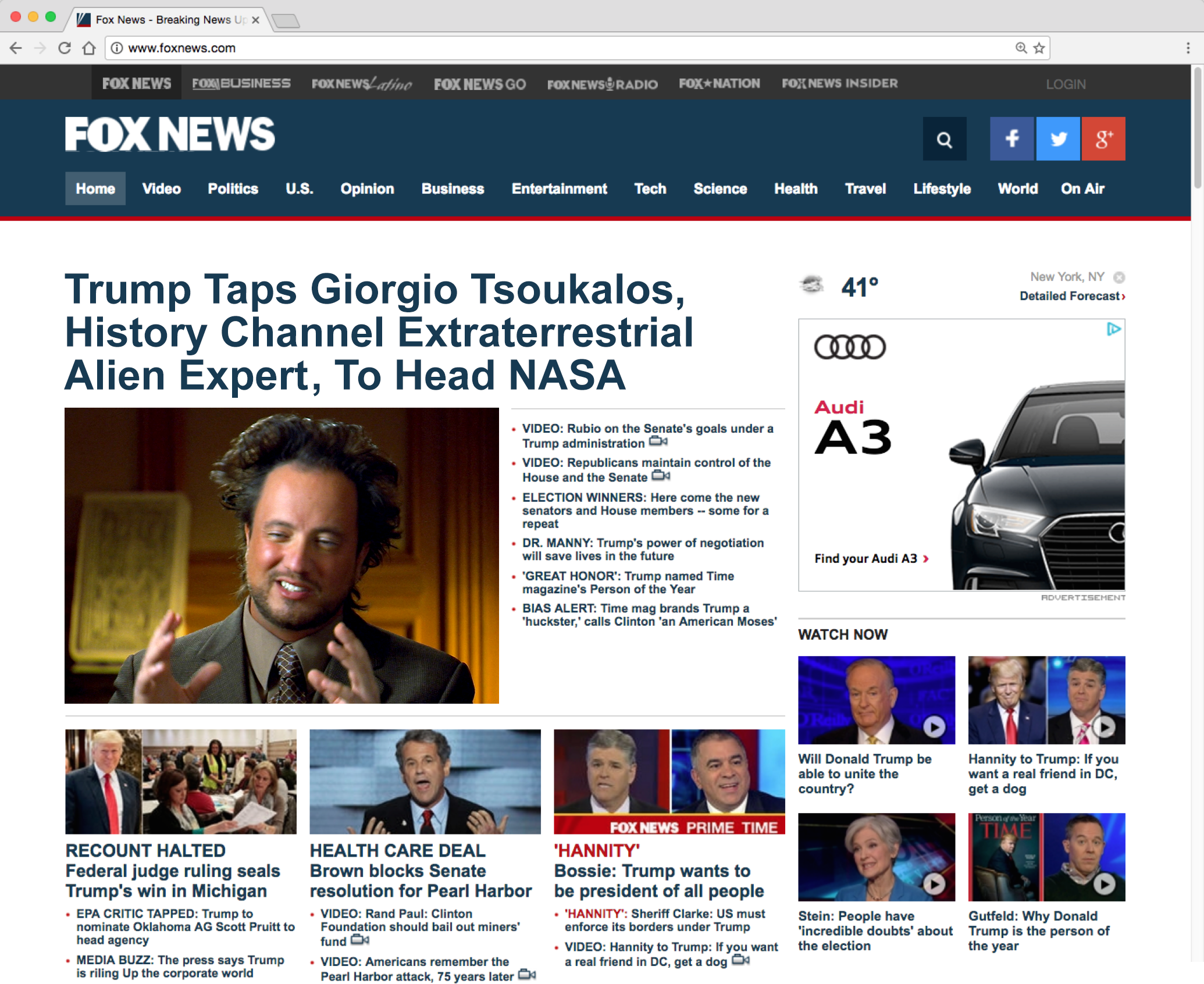Open the U.S. section
This screenshot has width=1204, height=984.
click(300, 188)
